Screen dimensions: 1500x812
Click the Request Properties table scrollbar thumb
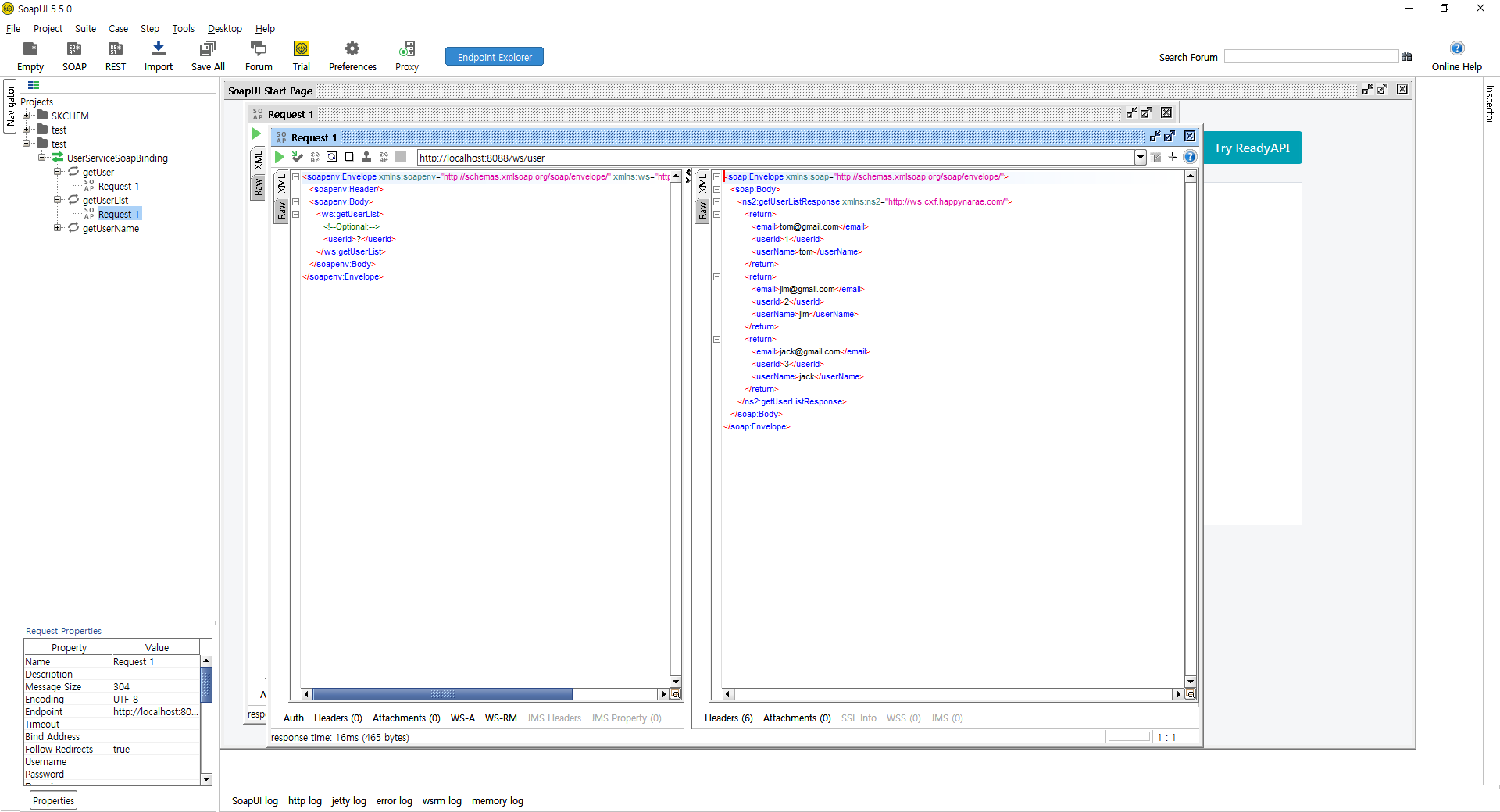206,686
